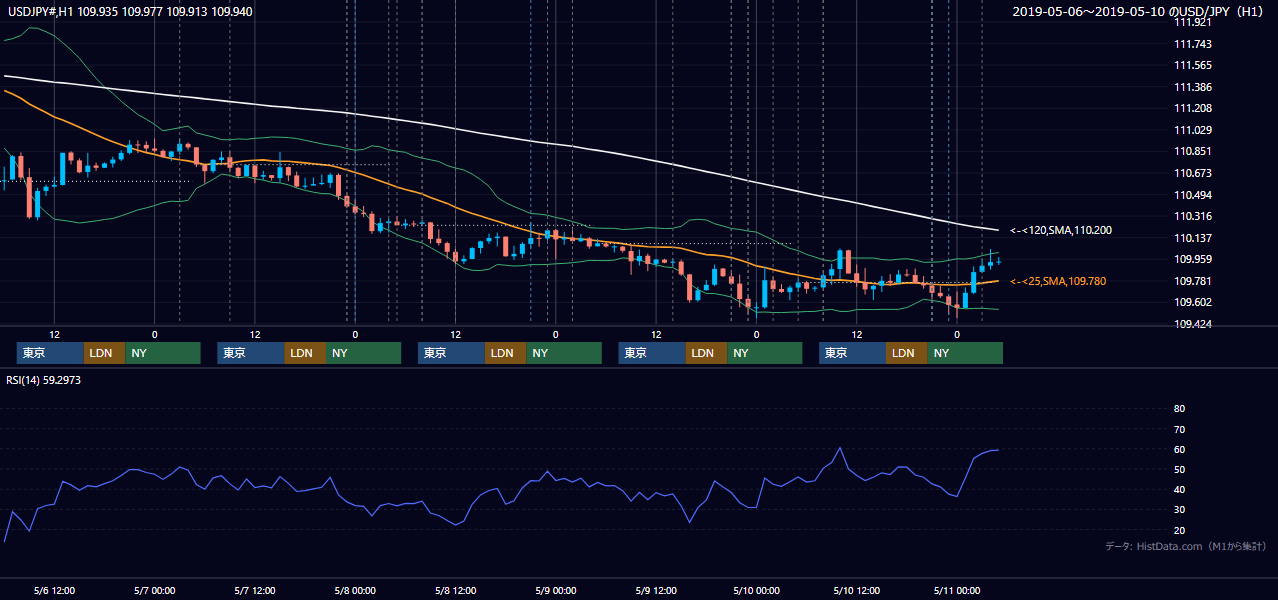Viewport: 1278px width, 600px height.
Task: Click the NY session block for the 5/8 day
Action: pos(564,353)
